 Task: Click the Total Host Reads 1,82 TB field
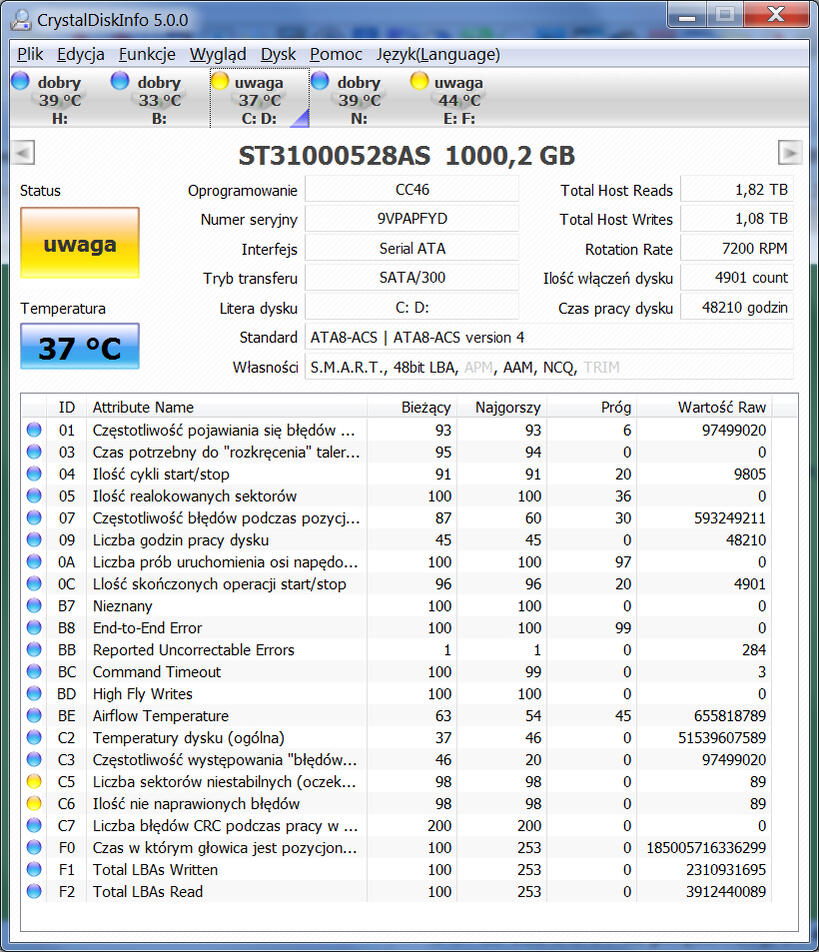pos(737,189)
